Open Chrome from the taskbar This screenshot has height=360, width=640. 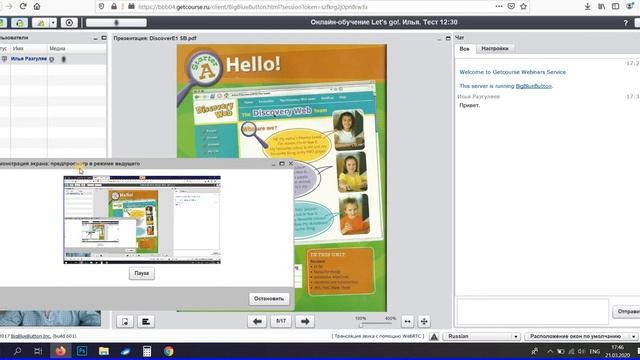point(169,351)
